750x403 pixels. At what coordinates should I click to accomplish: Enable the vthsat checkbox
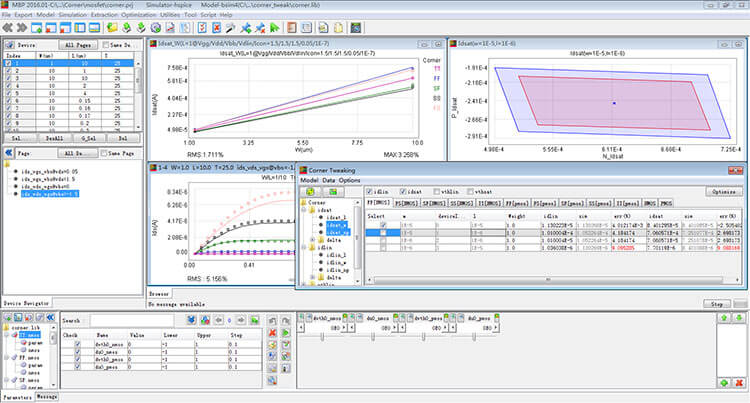click(471, 191)
